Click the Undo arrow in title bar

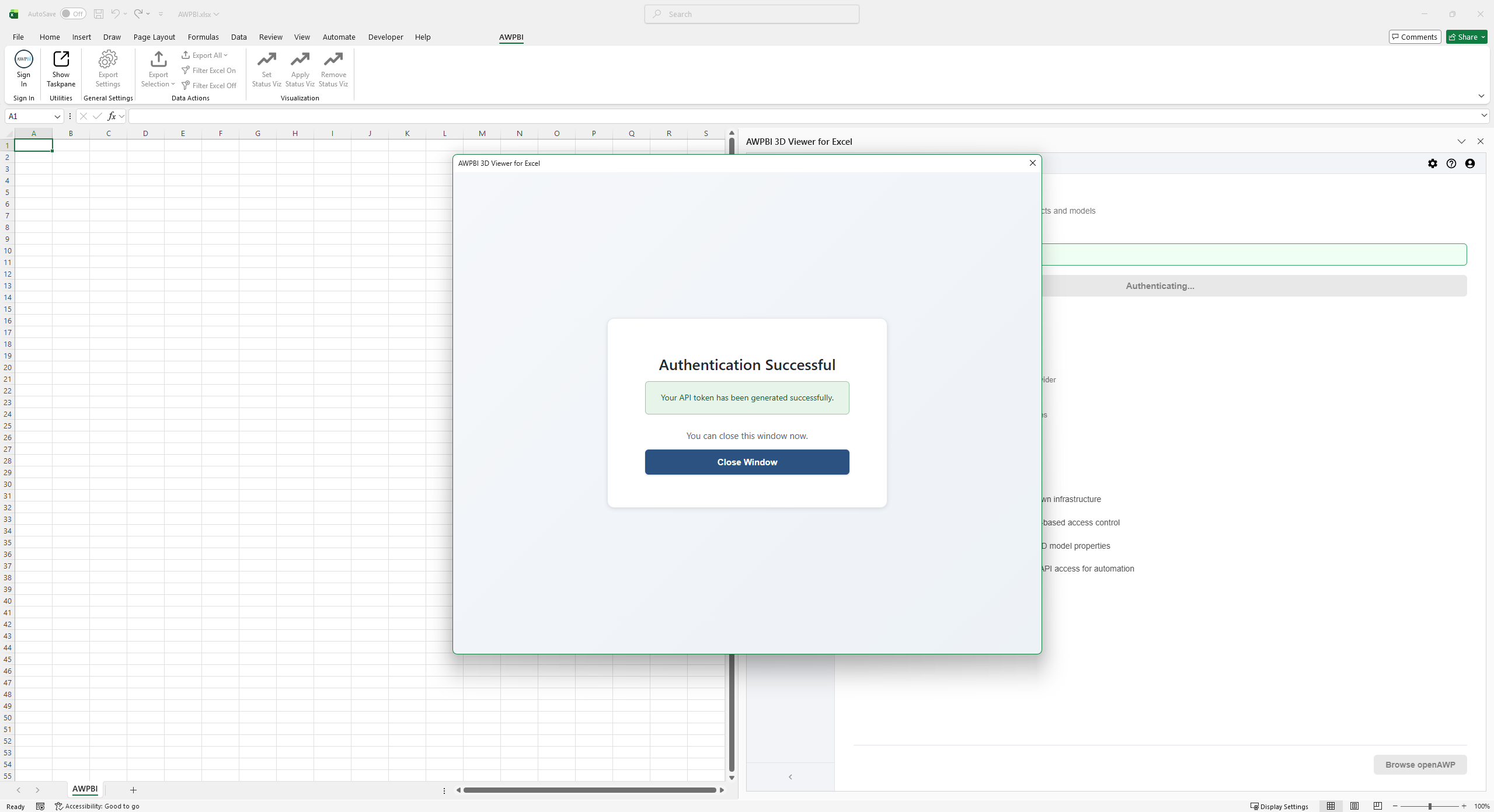115,14
